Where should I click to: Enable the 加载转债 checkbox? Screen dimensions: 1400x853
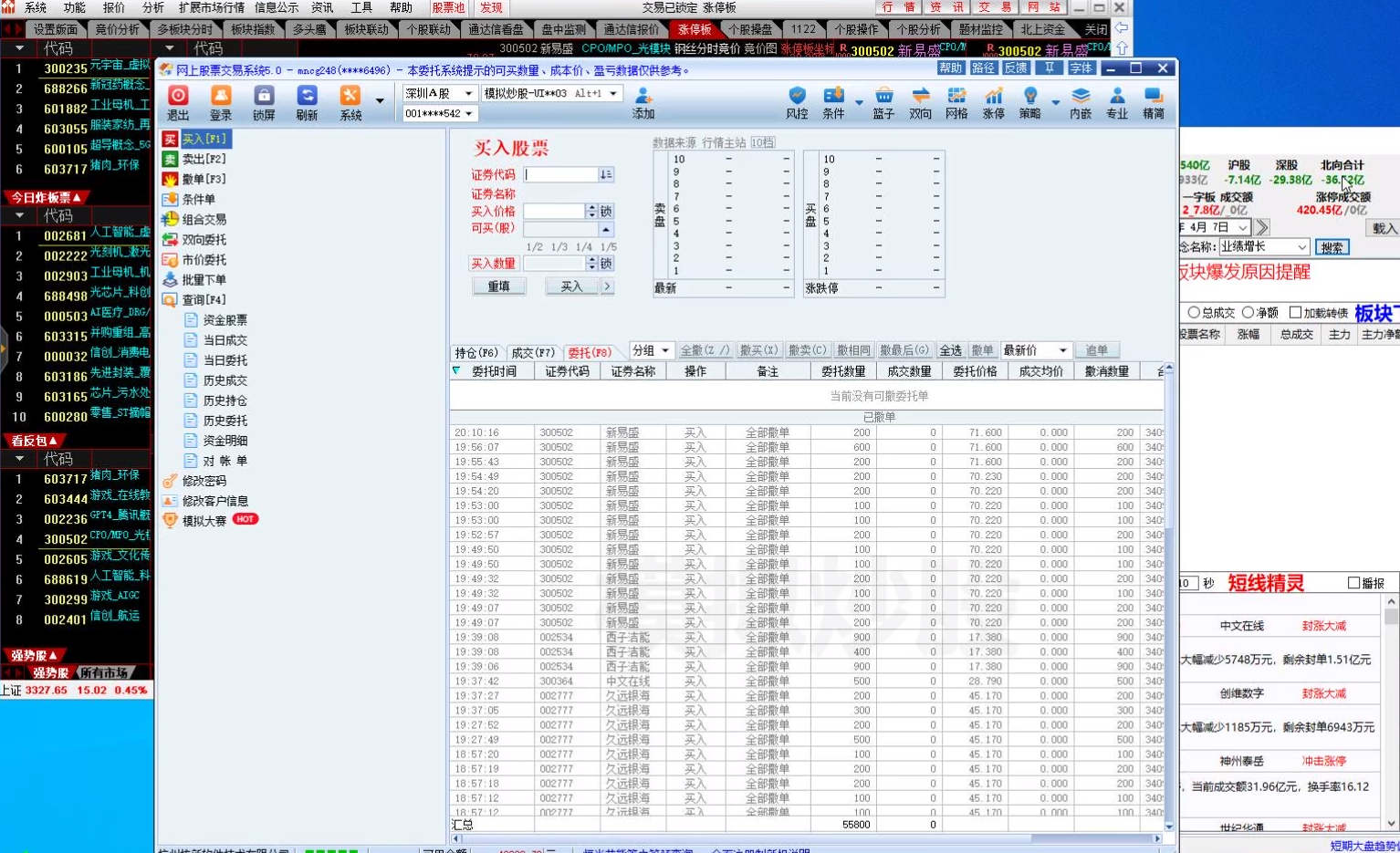pyautogui.click(x=1295, y=313)
